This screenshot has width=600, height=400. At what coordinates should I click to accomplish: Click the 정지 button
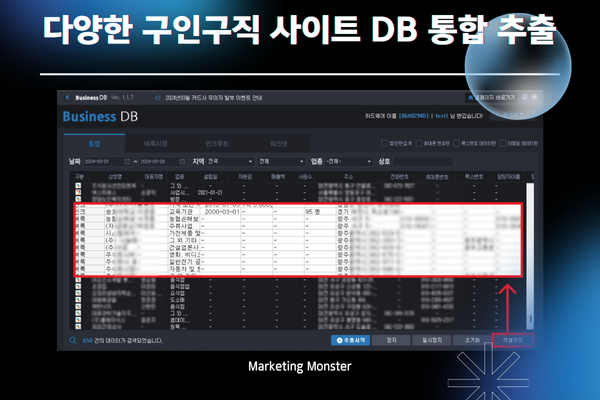pyautogui.click(x=391, y=340)
